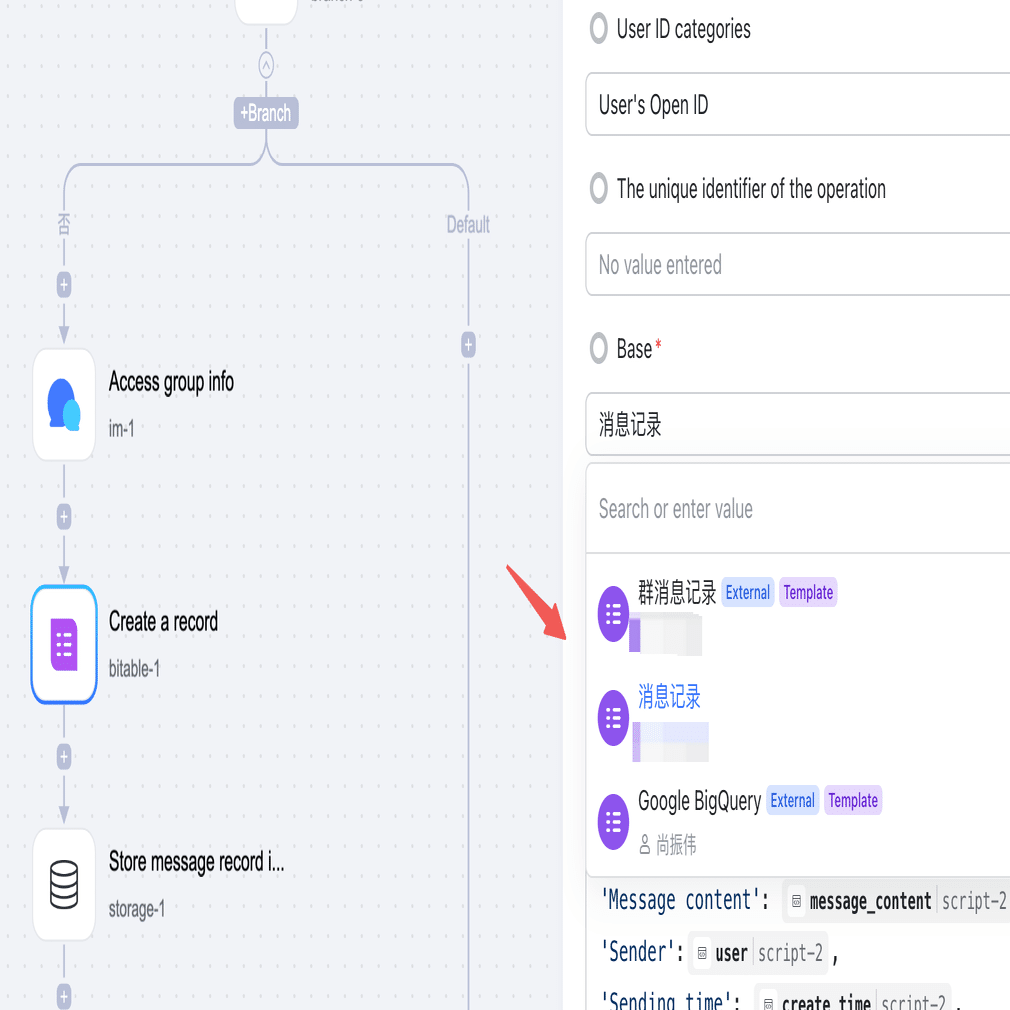Toggle the circle next to Base
This screenshot has width=1010, height=1010.
coord(598,349)
